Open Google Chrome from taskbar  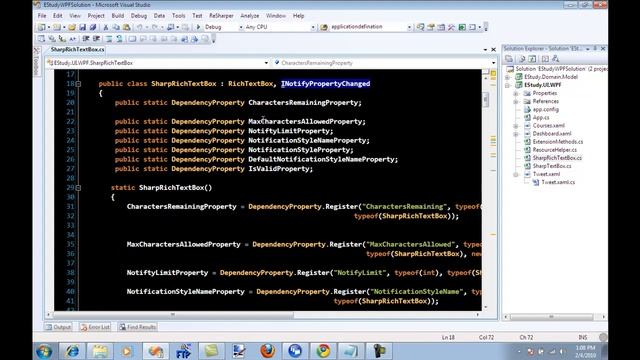pyautogui.click(x=323, y=351)
